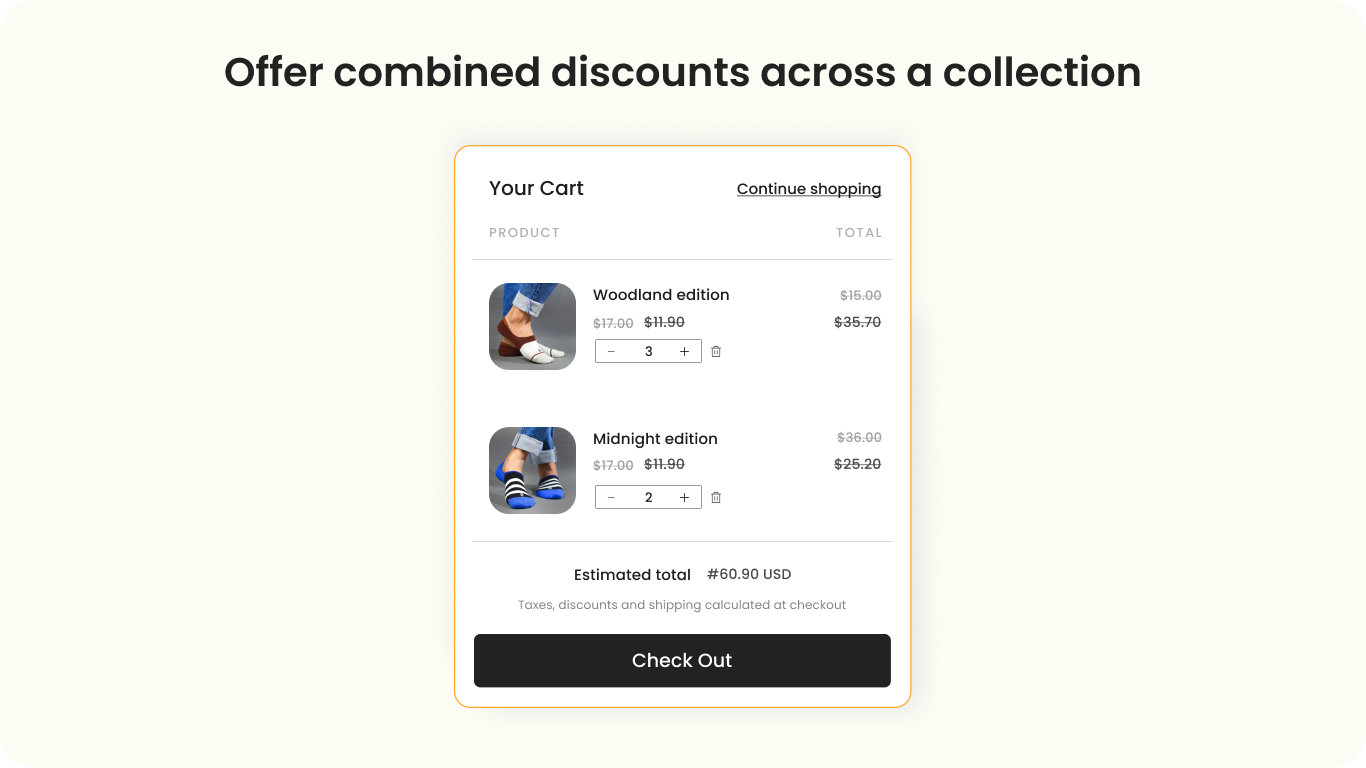Decrease Woodland edition quantity with minus

click(x=611, y=351)
